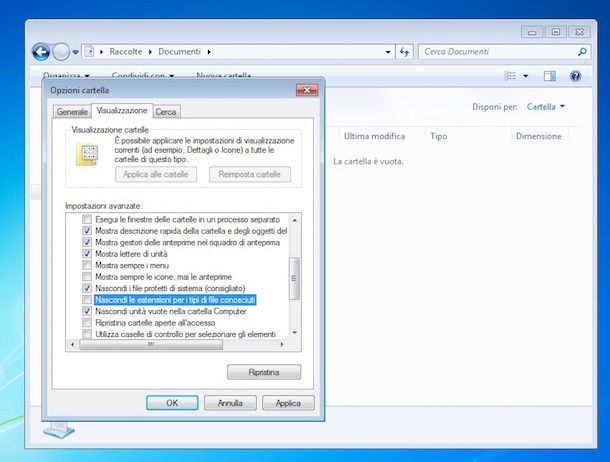Screen dimensions: 610x462
Task: Click the Ripristina button
Action: (x=264, y=372)
